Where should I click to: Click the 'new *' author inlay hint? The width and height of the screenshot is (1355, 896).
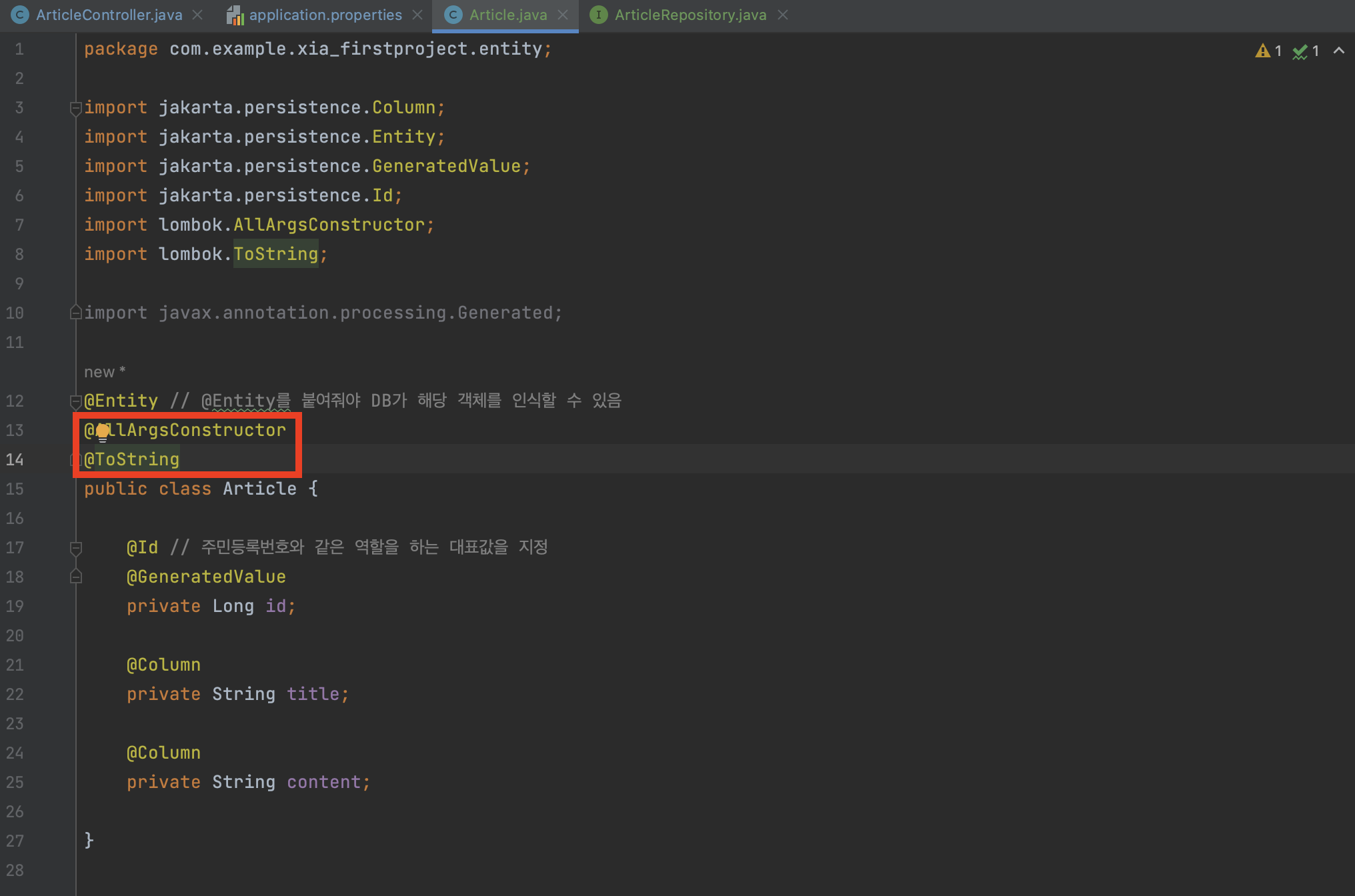105,372
